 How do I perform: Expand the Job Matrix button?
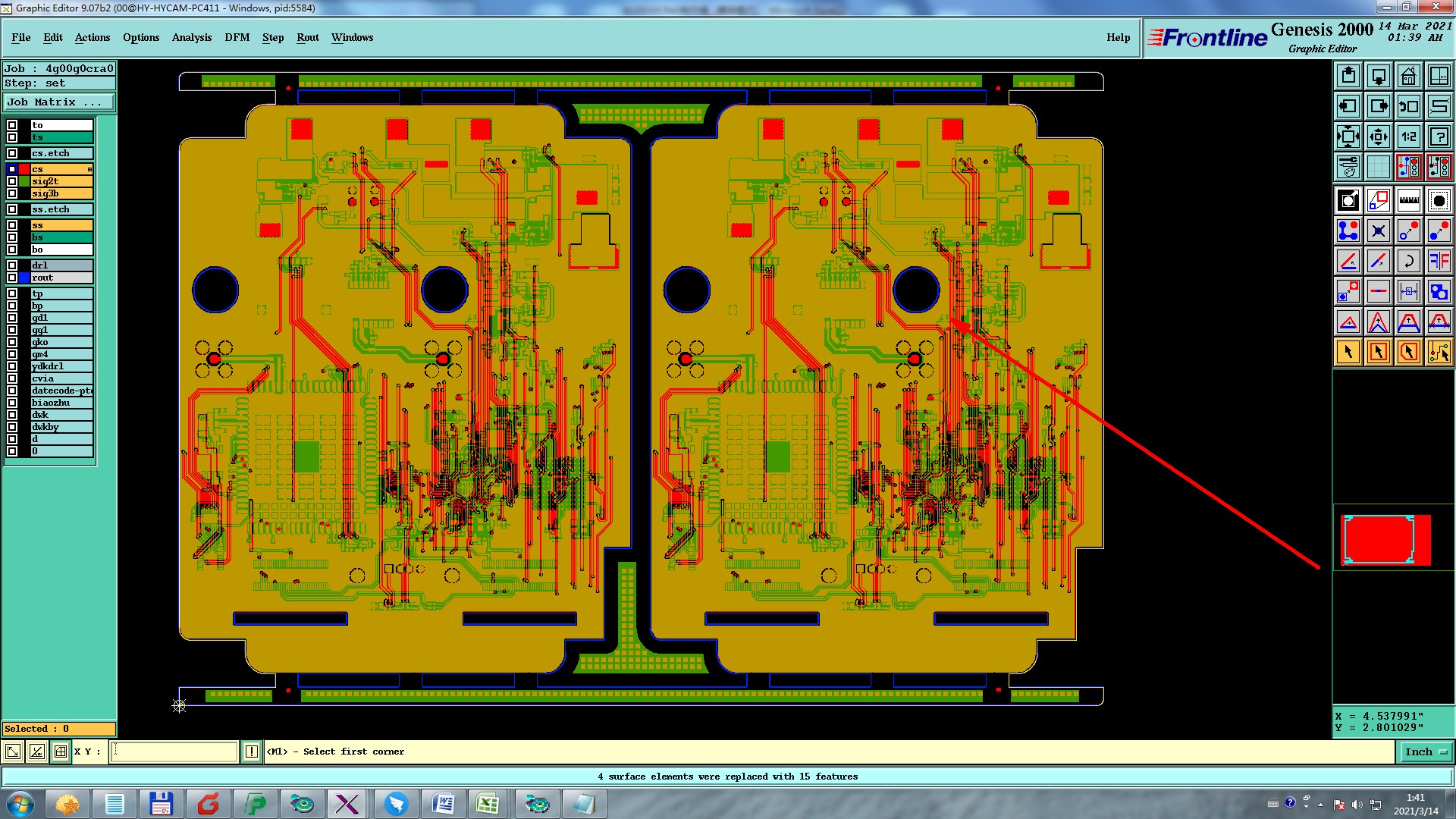[59, 102]
